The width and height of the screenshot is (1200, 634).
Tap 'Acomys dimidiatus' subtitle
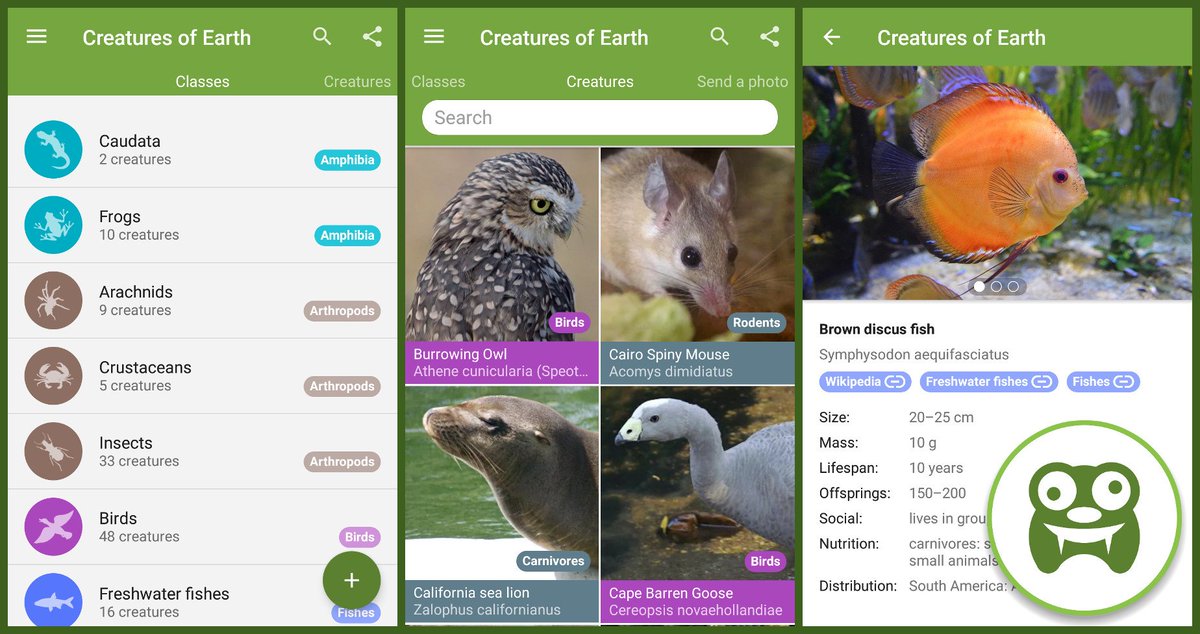point(671,372)
